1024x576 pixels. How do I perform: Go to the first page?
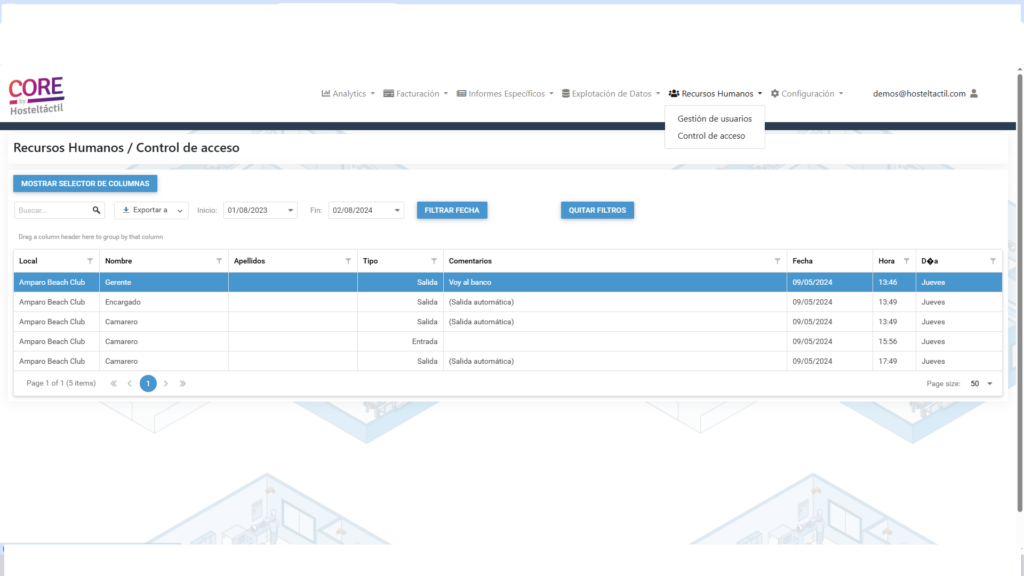[114, 383]
